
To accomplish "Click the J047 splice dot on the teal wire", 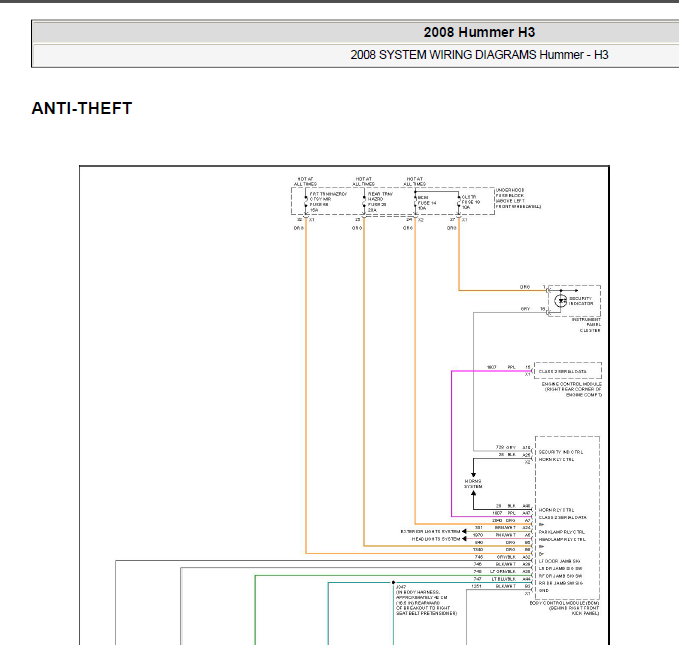I will [393, 583].
